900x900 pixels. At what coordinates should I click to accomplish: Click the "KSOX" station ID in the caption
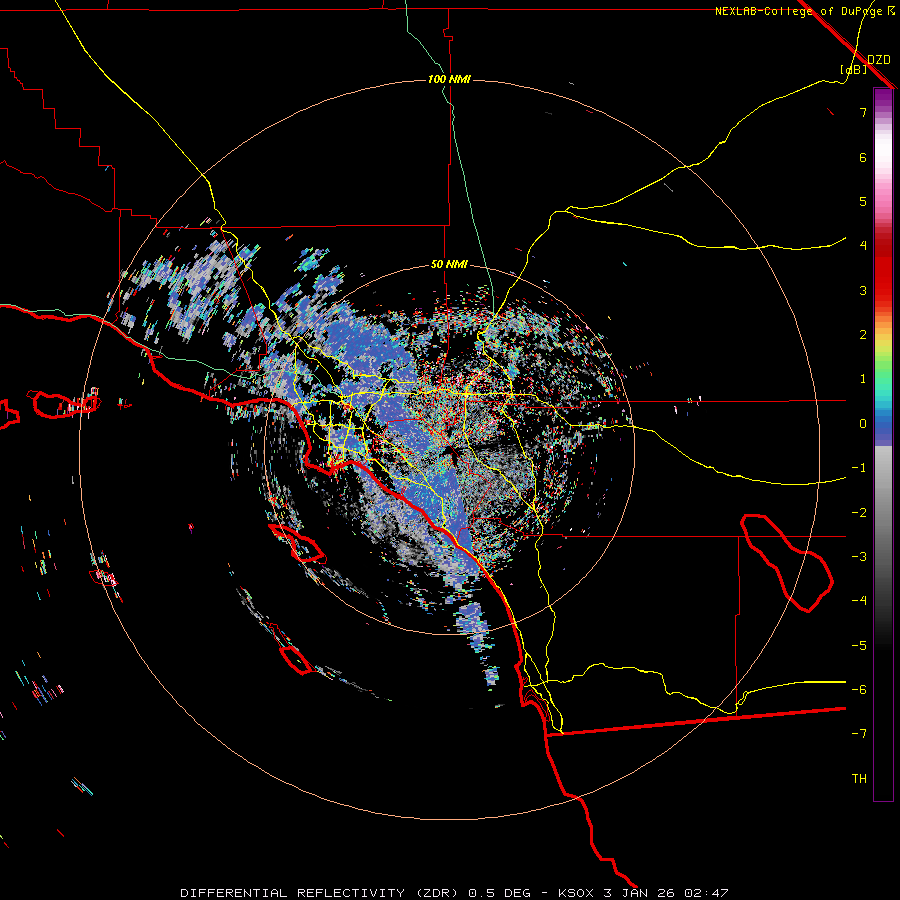click(x=578, y=893)
